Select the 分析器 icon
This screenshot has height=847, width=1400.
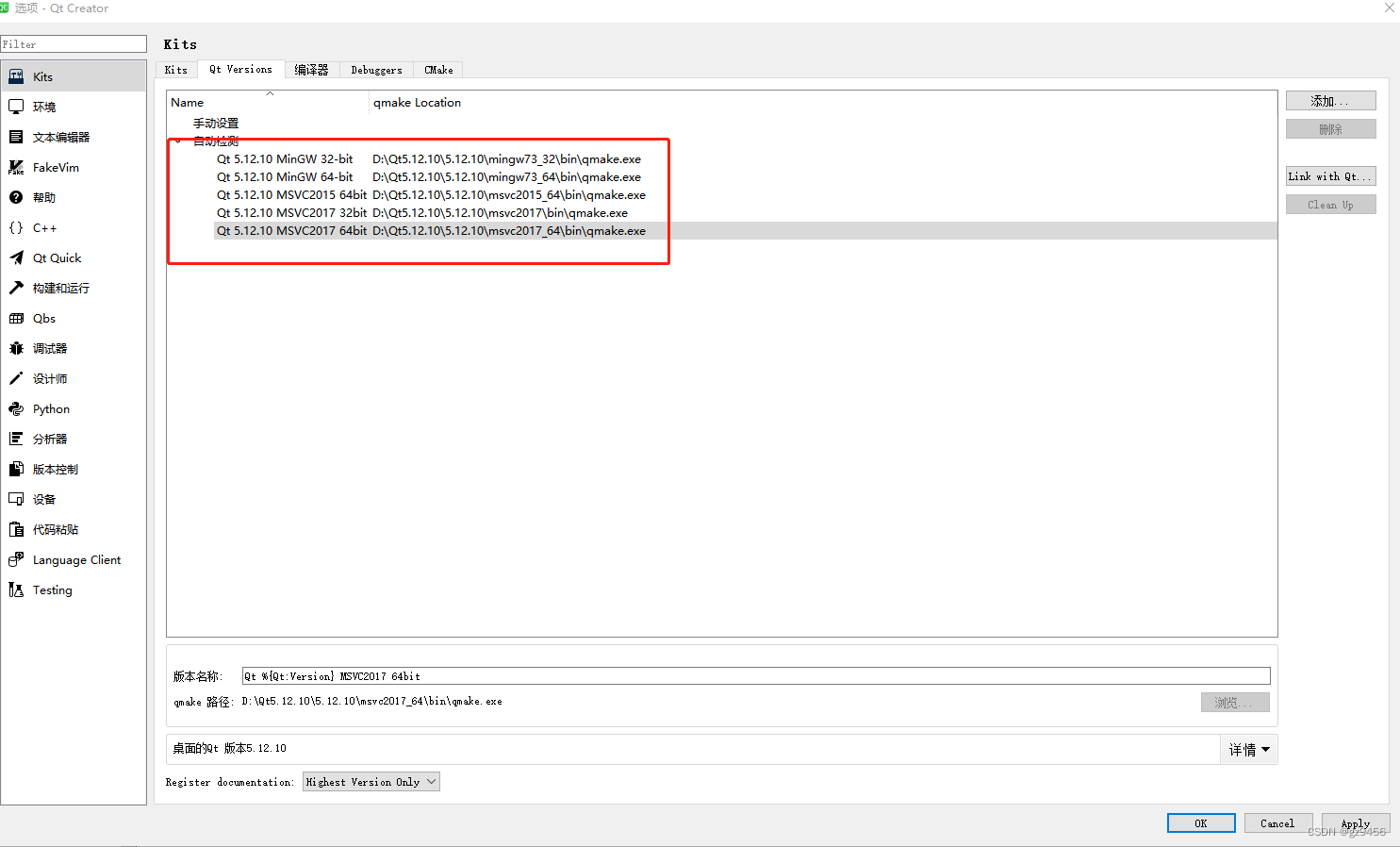click(16, 439)
